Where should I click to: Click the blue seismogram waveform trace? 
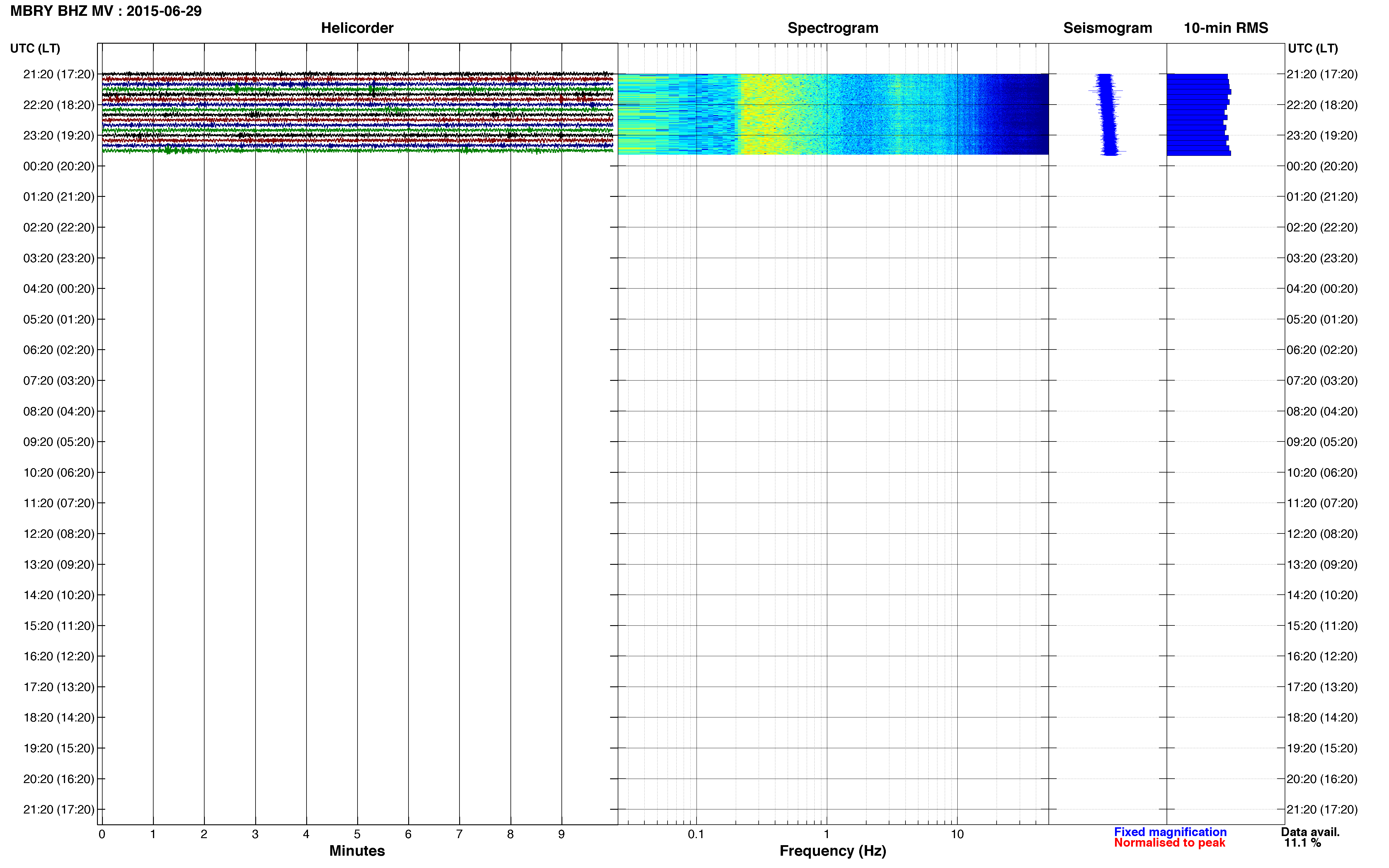1107,114
